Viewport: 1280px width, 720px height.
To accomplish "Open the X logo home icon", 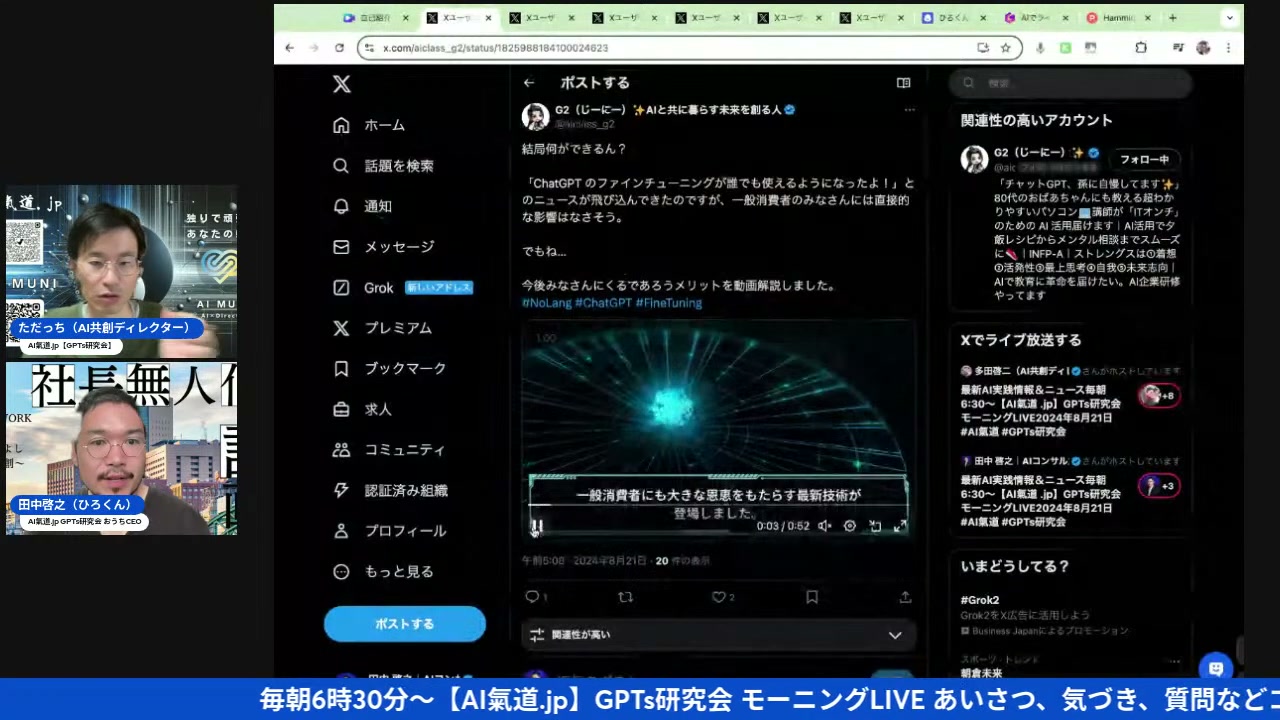I will point(342,84).
